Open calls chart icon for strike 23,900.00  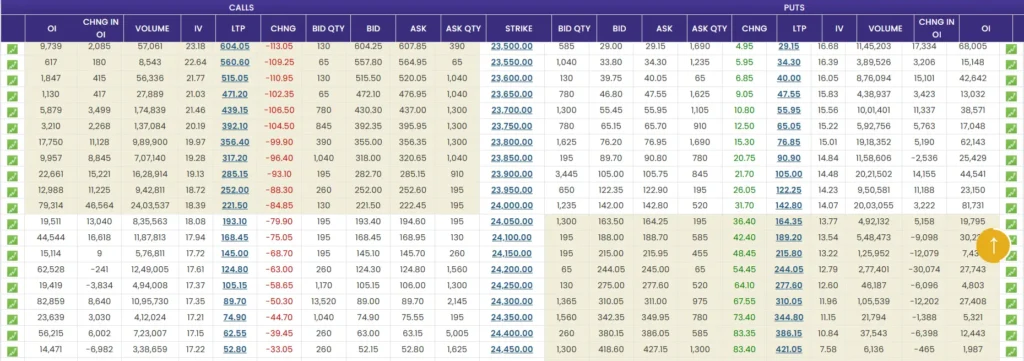[x=12, y=176]
